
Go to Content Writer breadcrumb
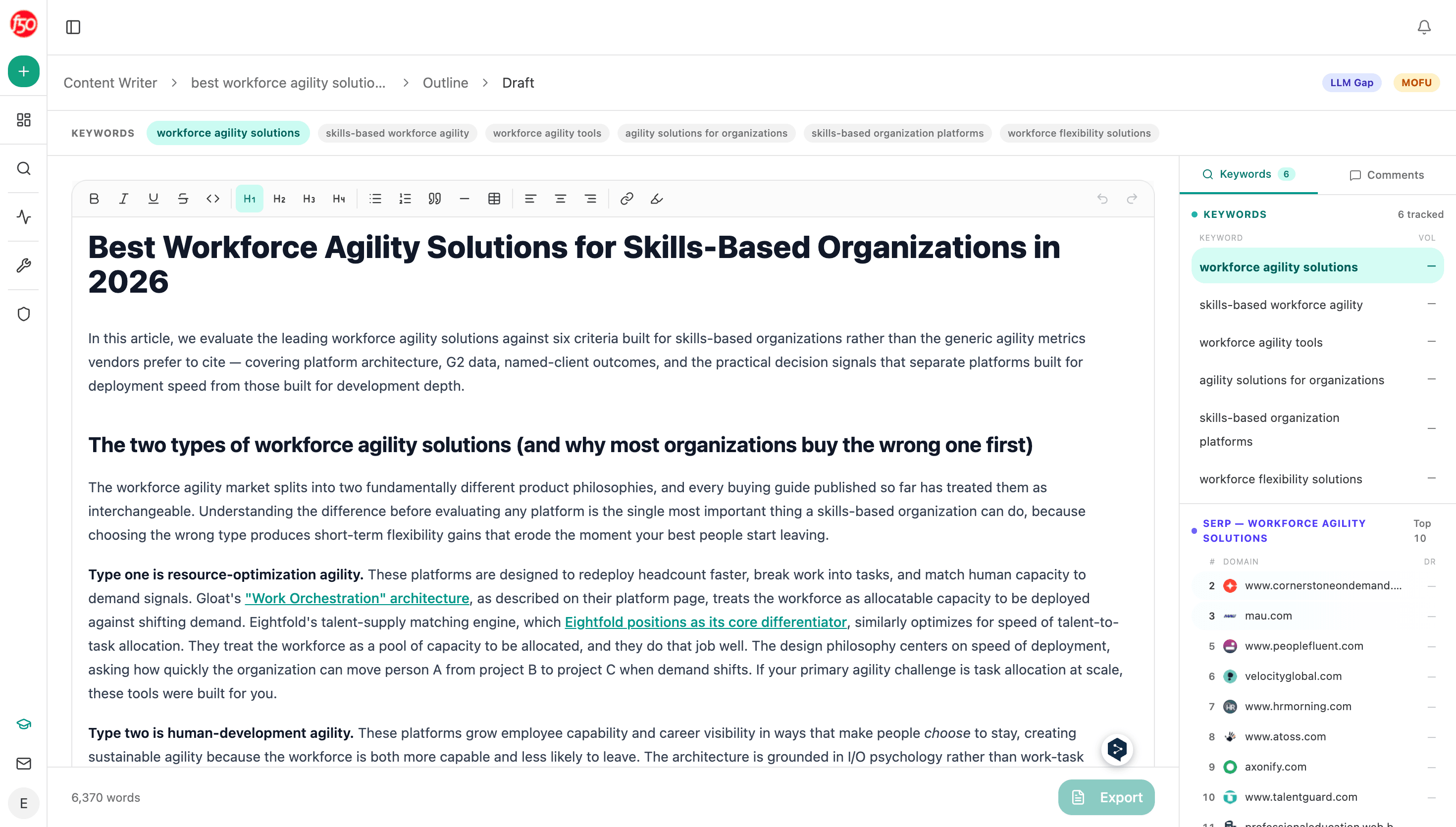tap(110, 83)
